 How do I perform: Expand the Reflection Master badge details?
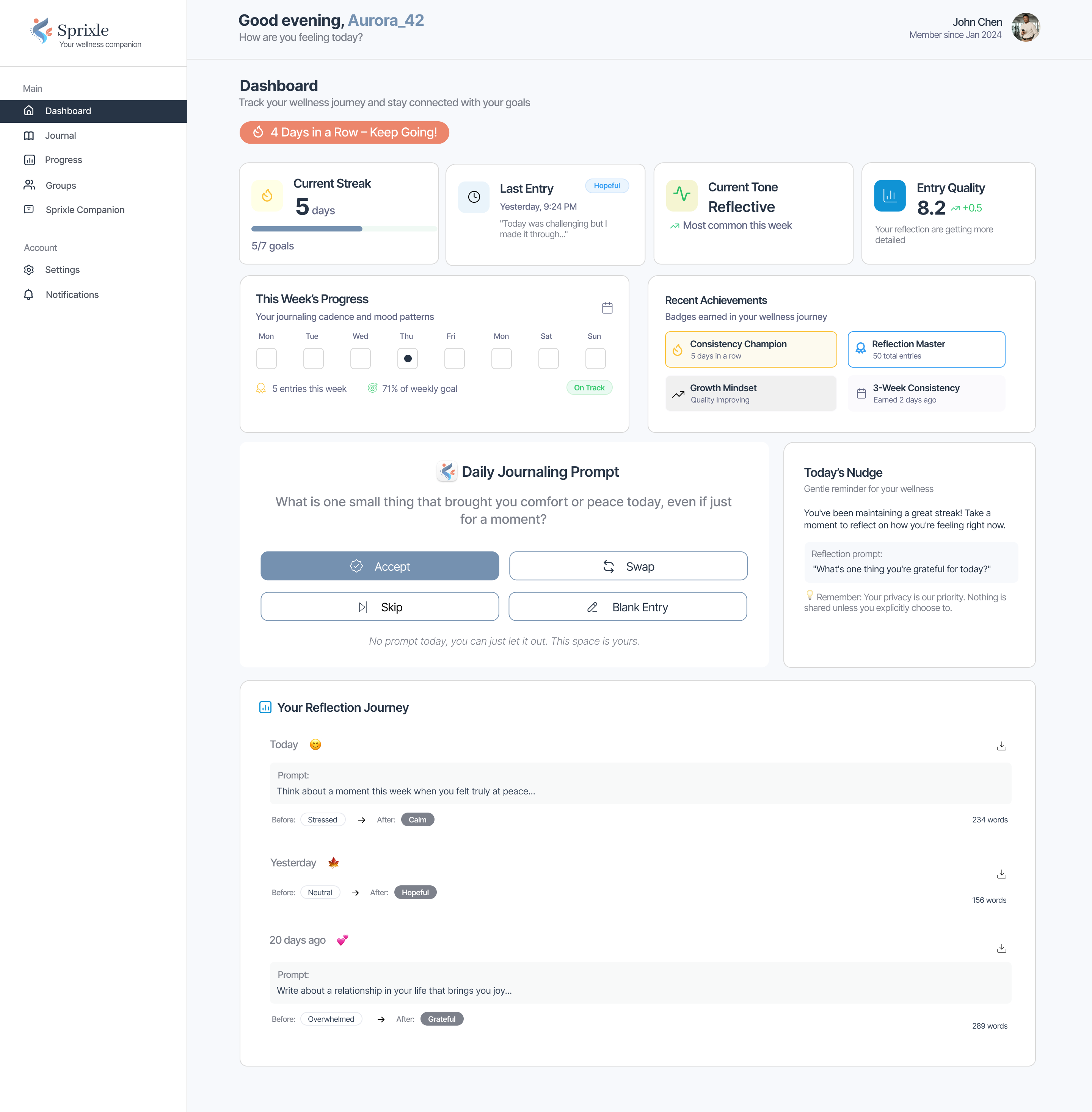point(926,349)
